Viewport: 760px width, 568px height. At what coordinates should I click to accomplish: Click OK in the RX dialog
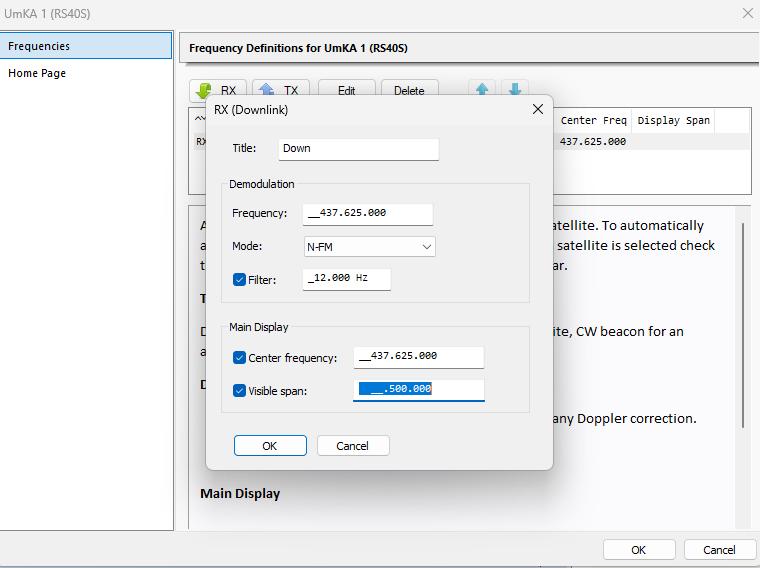point(270,446)
